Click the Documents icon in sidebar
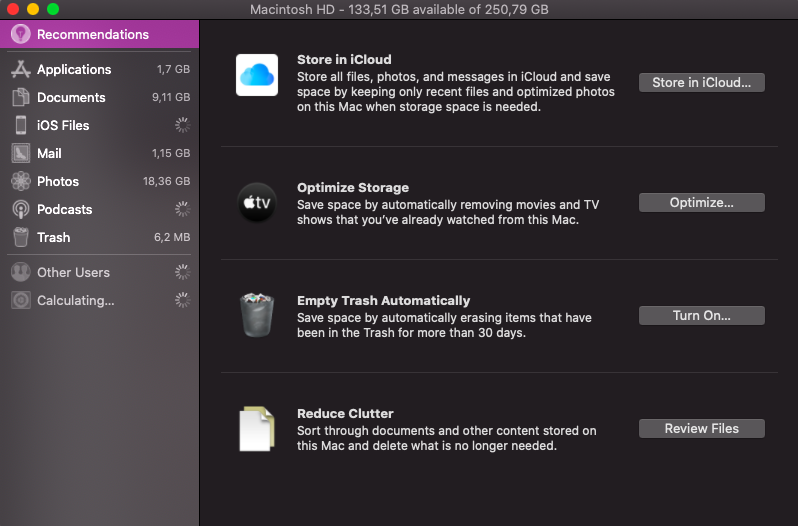The height and width of the screenshot is (526, 798). pyautogui.click(x=20, y=97)
